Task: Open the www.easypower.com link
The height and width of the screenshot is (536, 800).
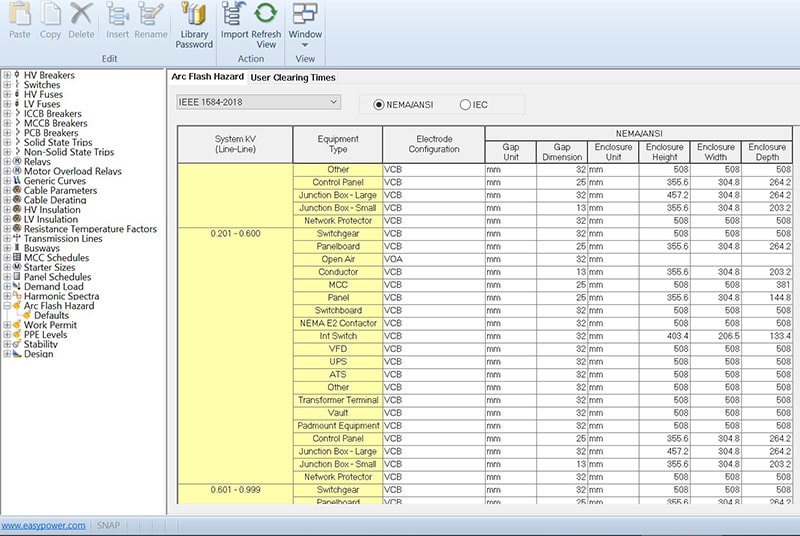Action: point(43,525)
